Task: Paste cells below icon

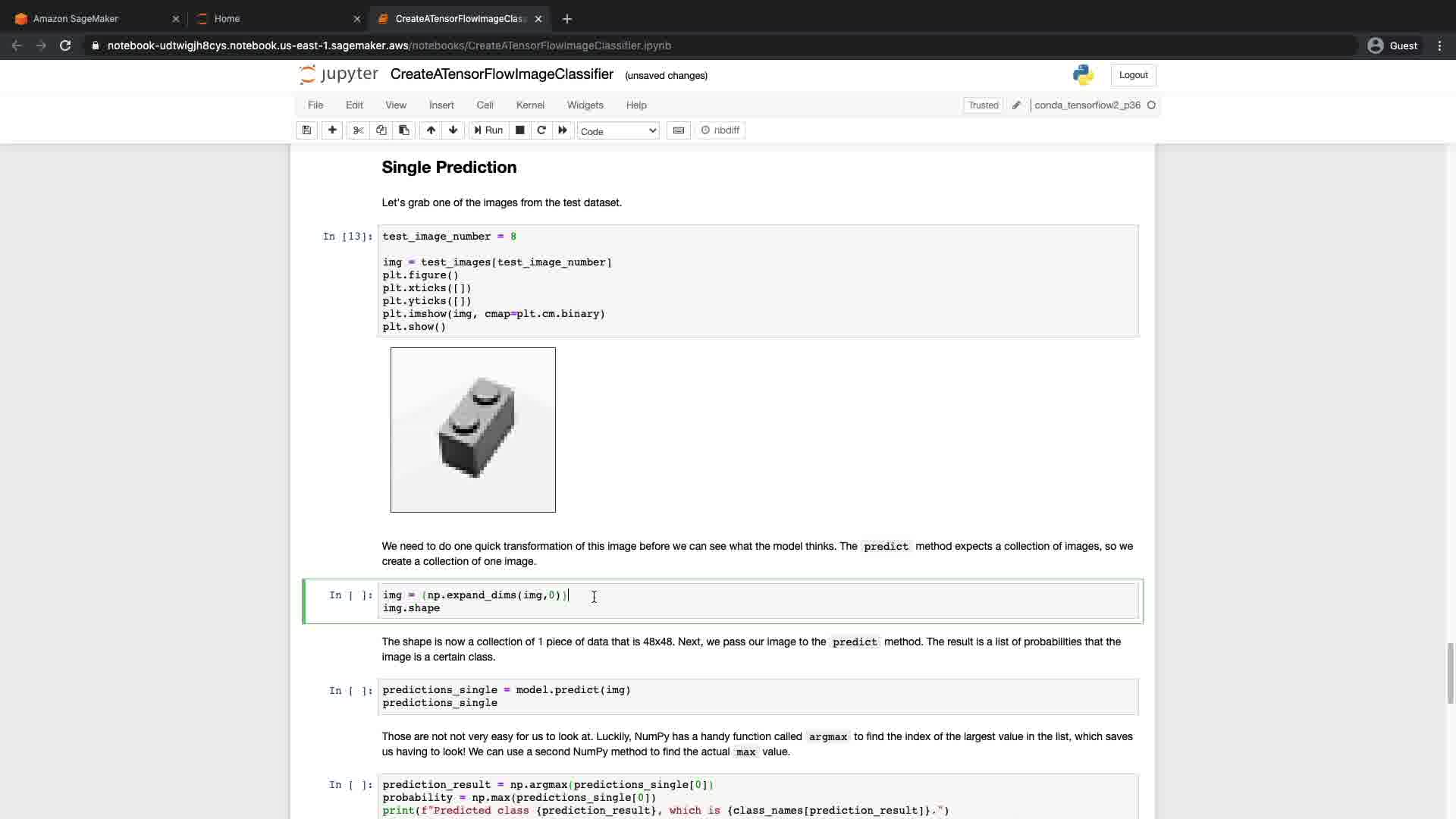Action: (404, 130)
